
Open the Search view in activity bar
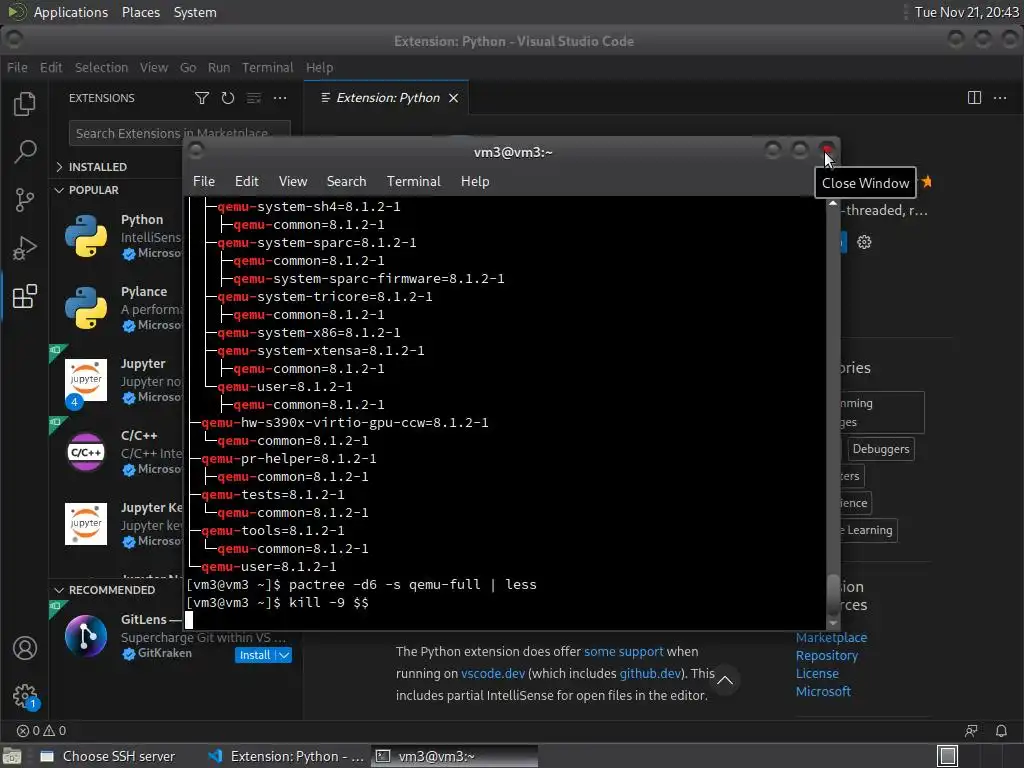[25, 152]
